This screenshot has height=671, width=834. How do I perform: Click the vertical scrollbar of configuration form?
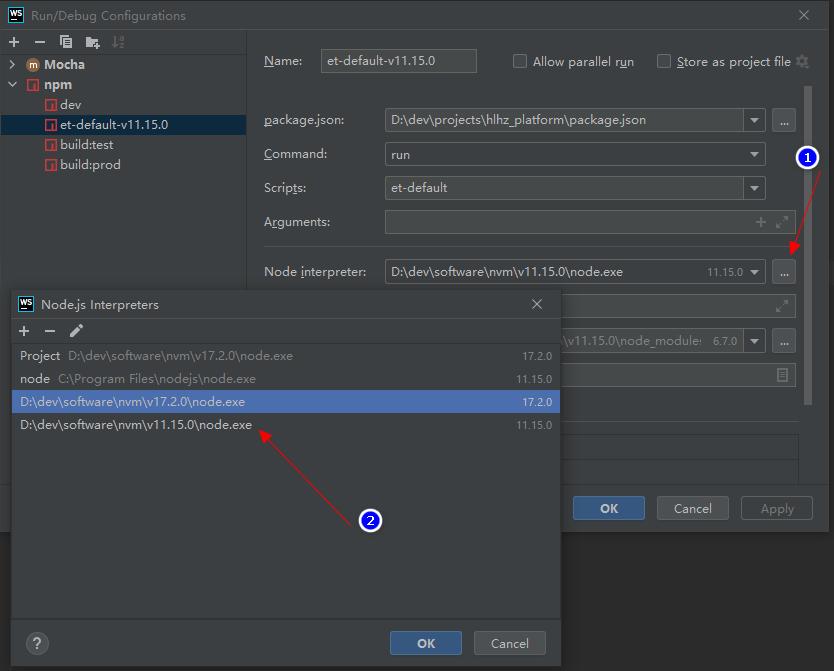click(x=808, y=245)
